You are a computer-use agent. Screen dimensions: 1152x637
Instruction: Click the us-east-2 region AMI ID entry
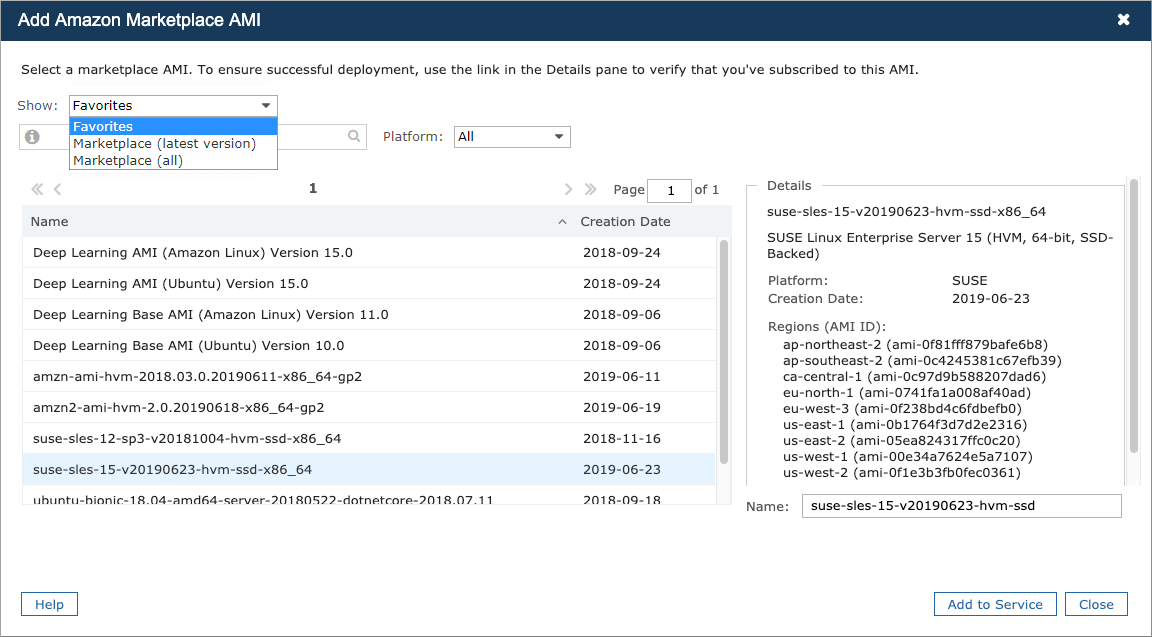coord(901,441)
